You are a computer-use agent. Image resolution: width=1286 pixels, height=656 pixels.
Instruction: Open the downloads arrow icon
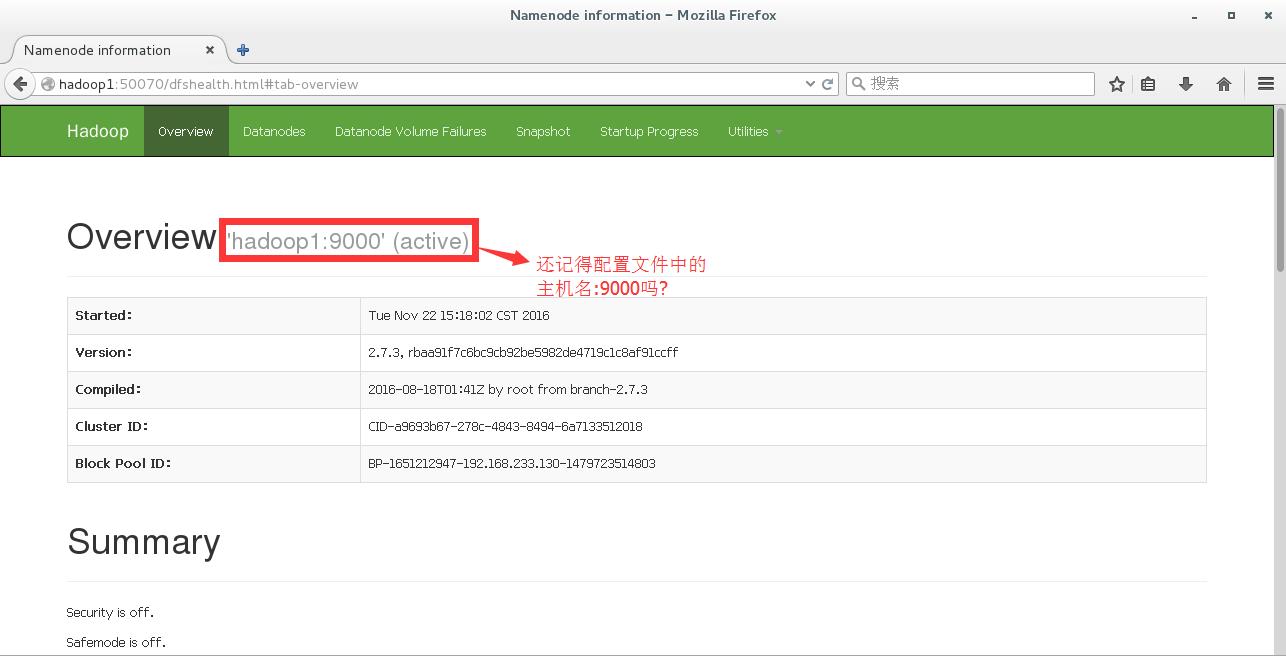pyautogui.click(x=1186, y=84)
